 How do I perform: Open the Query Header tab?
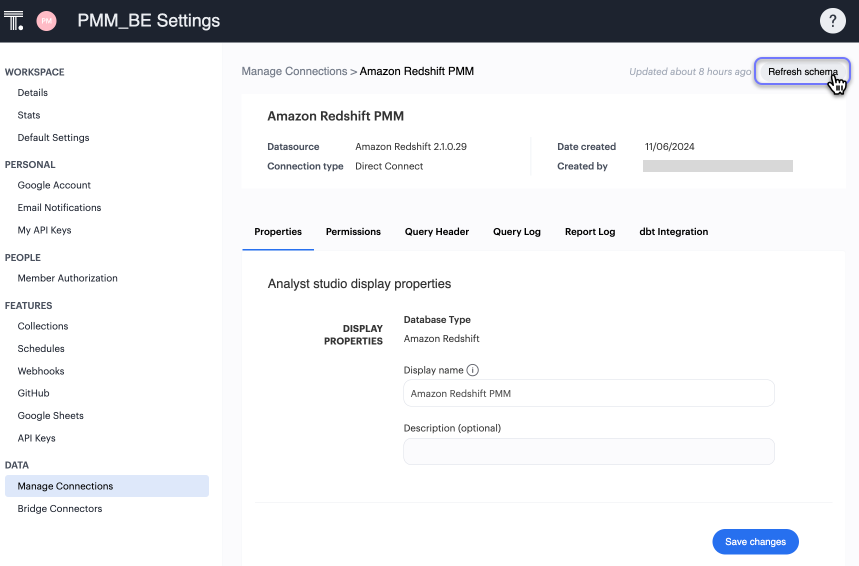click(437, 232)
